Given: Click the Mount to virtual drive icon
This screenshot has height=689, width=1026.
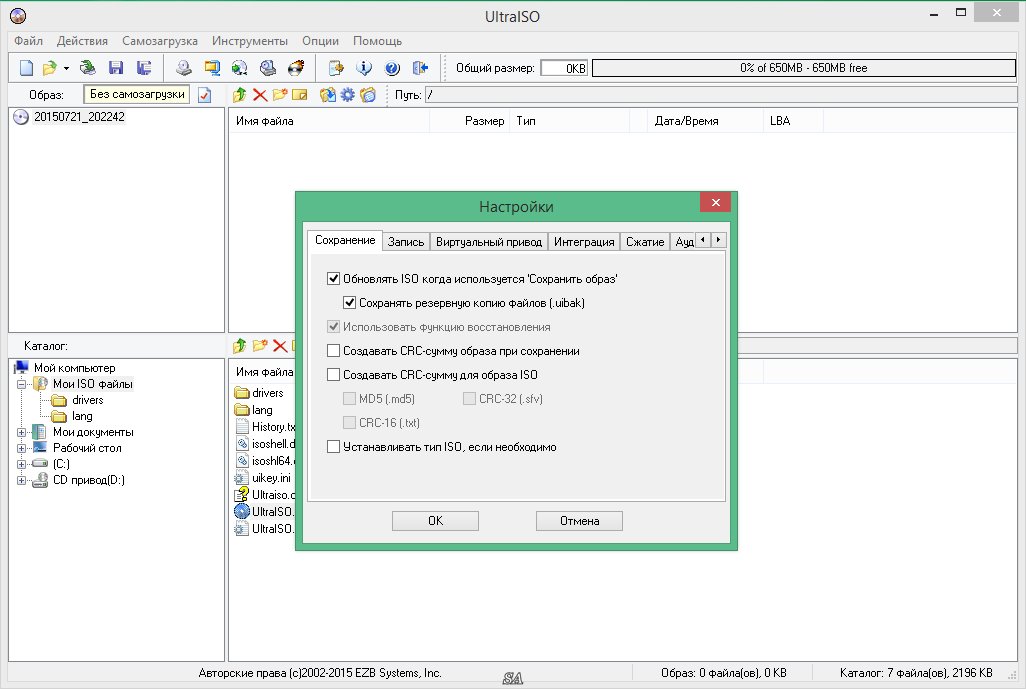Looking at the screenshot, I should tap(268, 67).
